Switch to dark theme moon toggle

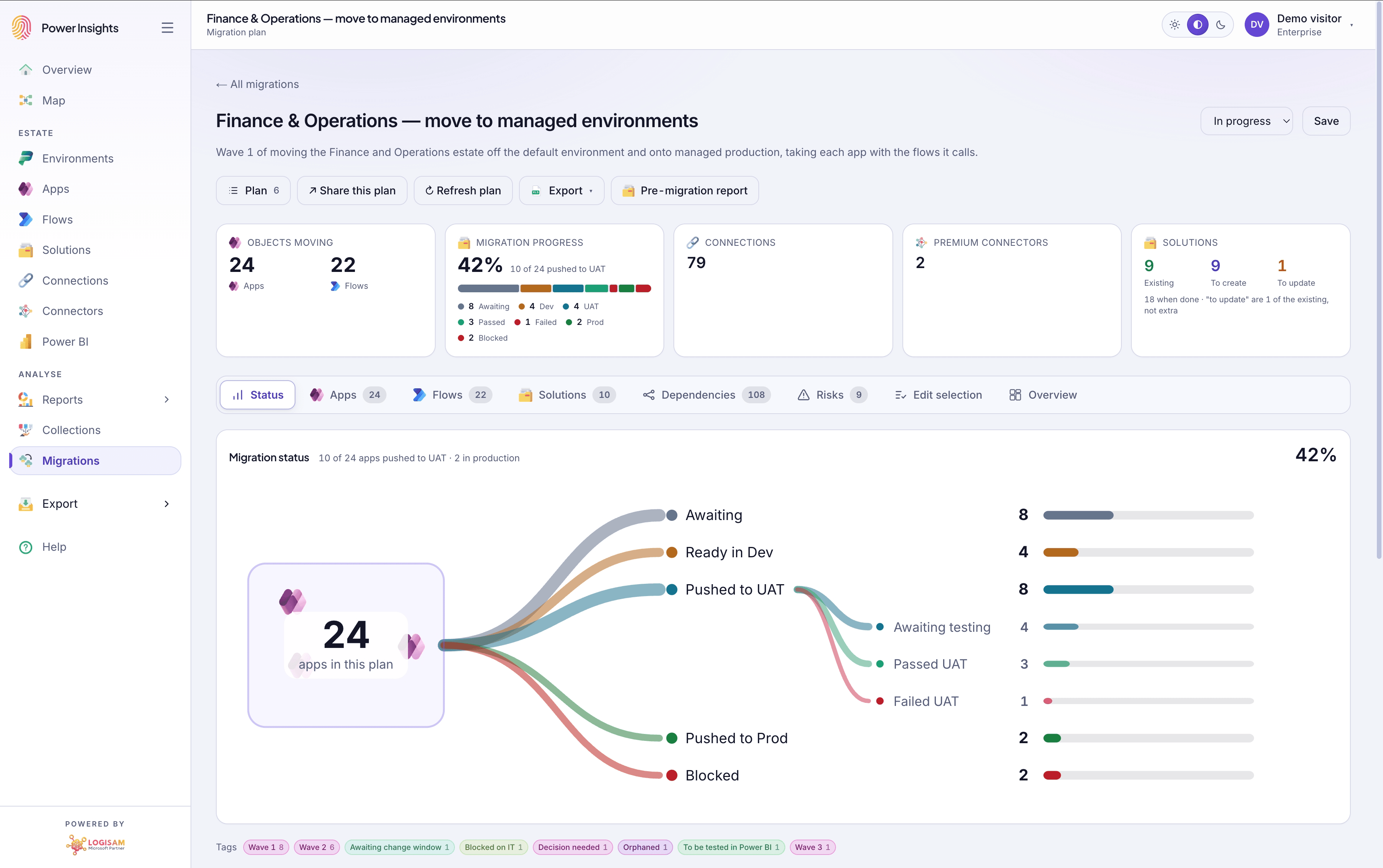tap(1220, 25)
